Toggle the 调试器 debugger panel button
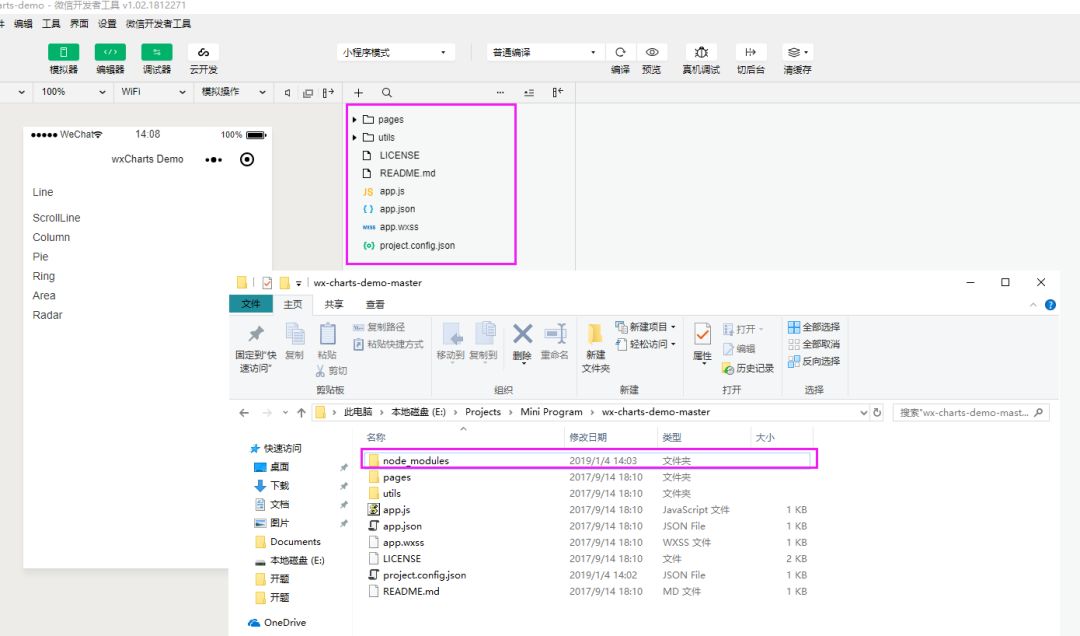 tap(156, 52)
